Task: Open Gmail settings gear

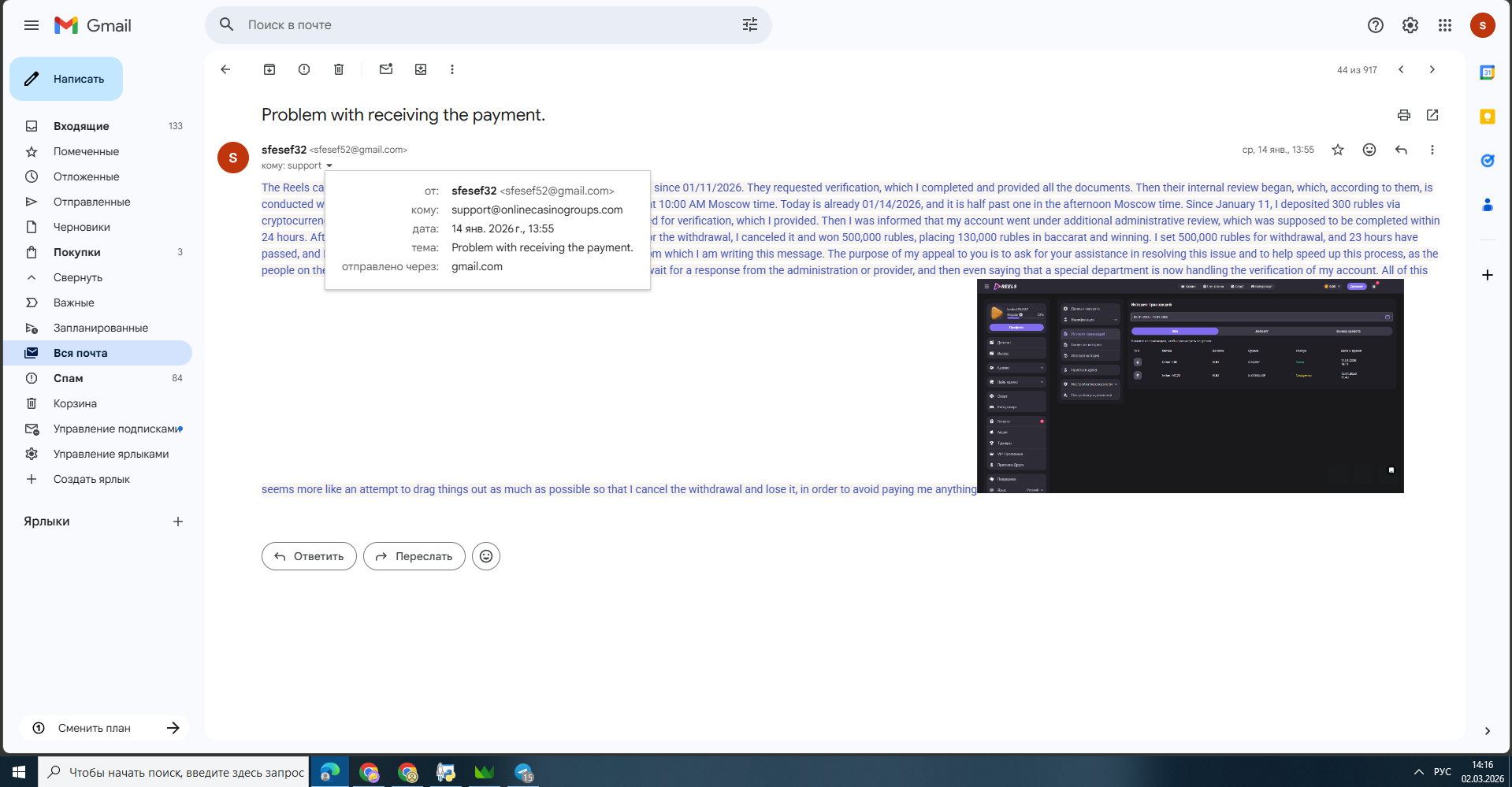Action: (x=1410, y=25)
